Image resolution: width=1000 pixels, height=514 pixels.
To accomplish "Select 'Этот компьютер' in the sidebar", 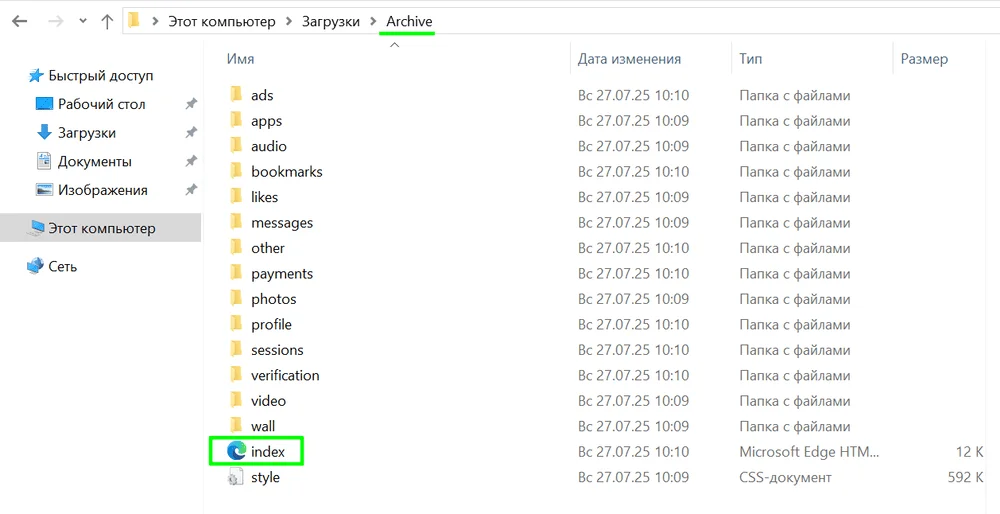I will click(102, 228).
